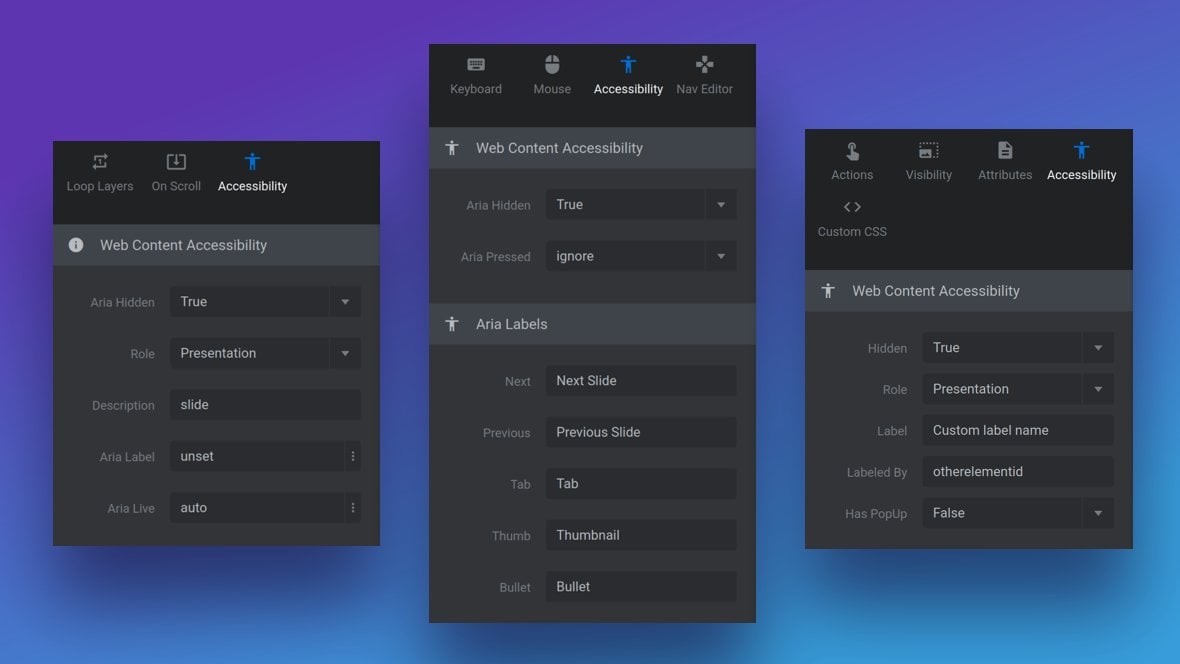
Task: Click Accessibility figure icon in middle panel
Action: (x=628, y=65)
